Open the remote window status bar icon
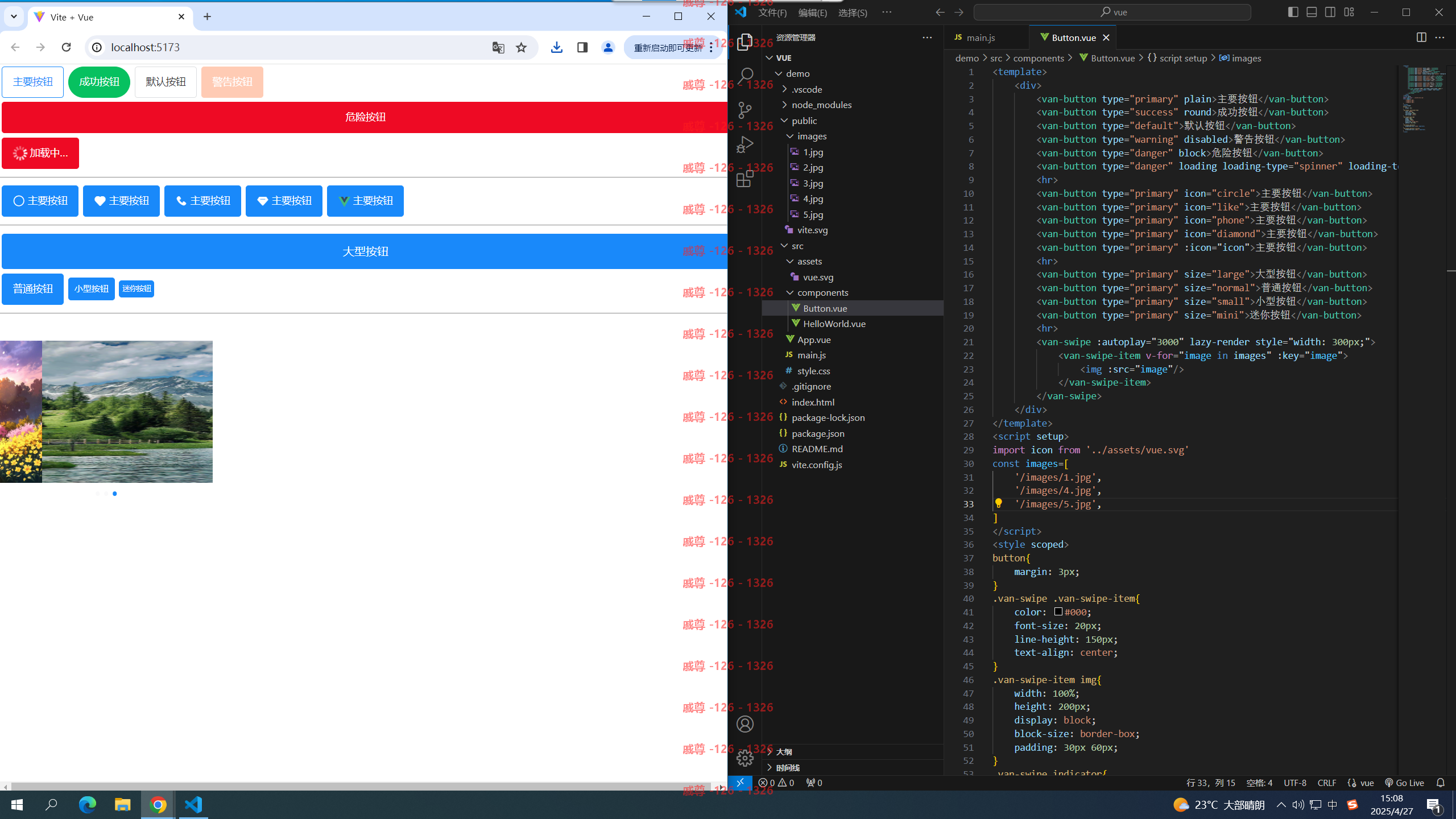1456x819 pixels. [740, 783]
